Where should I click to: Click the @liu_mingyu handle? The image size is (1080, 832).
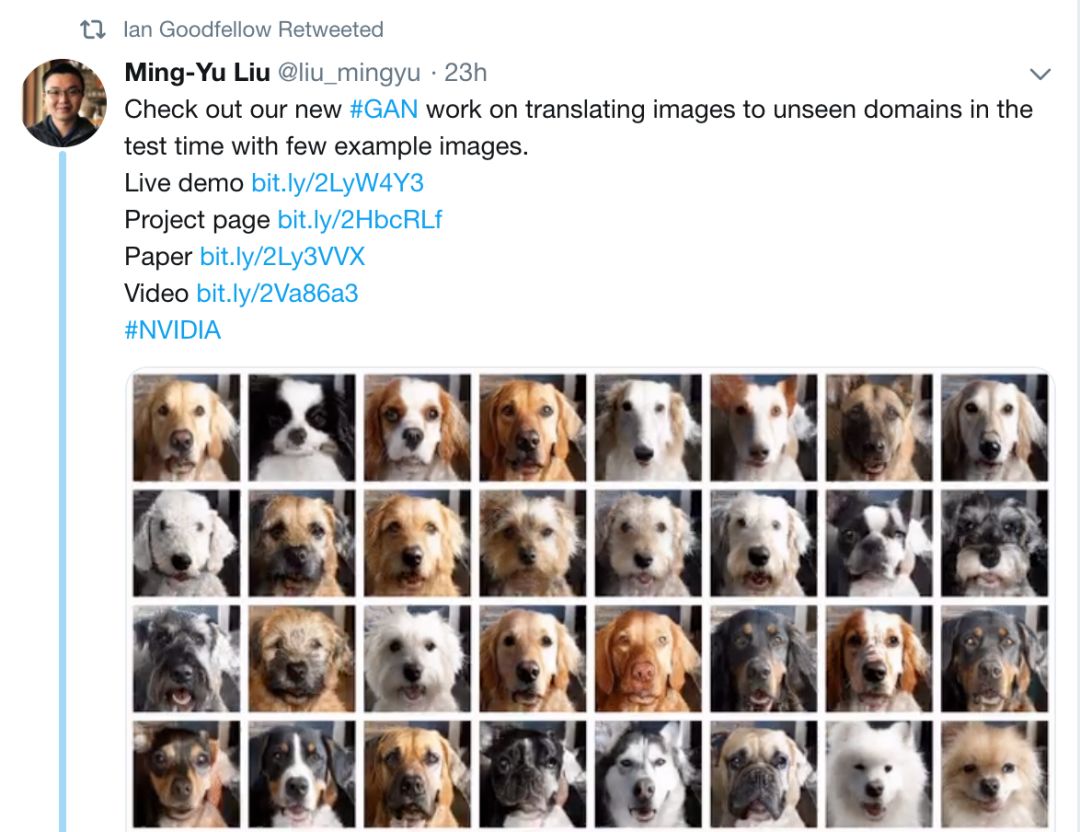pyautogui.click(x=349, y=73)
